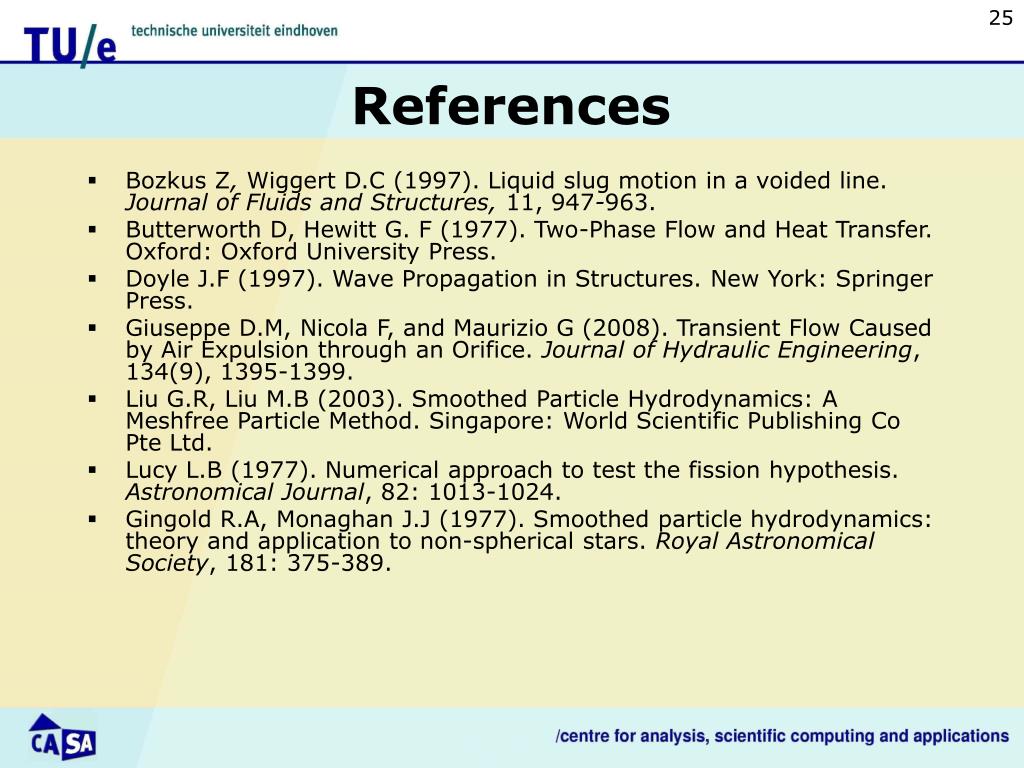Viewport: 1024px width, 768px height.
Task: Click 'Meshfree Particle Method. Singapore' line
Action: pos(513,421)
